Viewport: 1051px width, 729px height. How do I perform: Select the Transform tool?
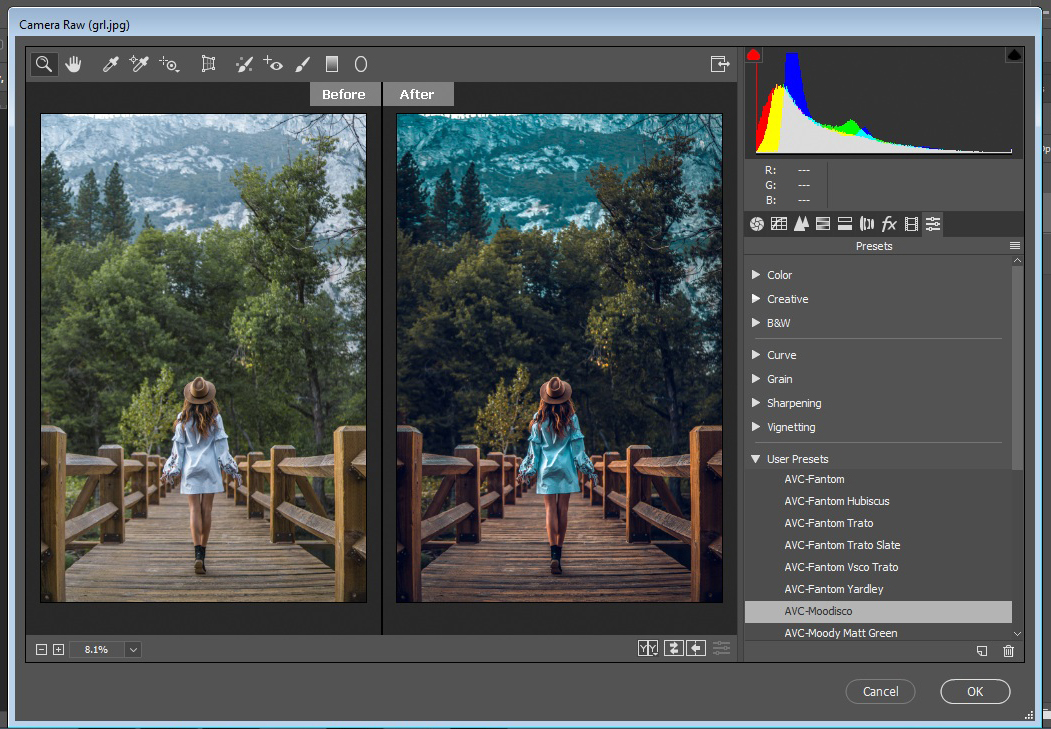click(x=208, y=64)
